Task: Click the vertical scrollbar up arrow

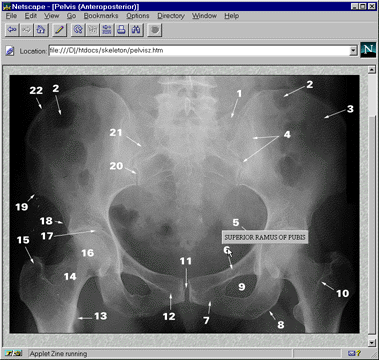Action: [372, 70]
